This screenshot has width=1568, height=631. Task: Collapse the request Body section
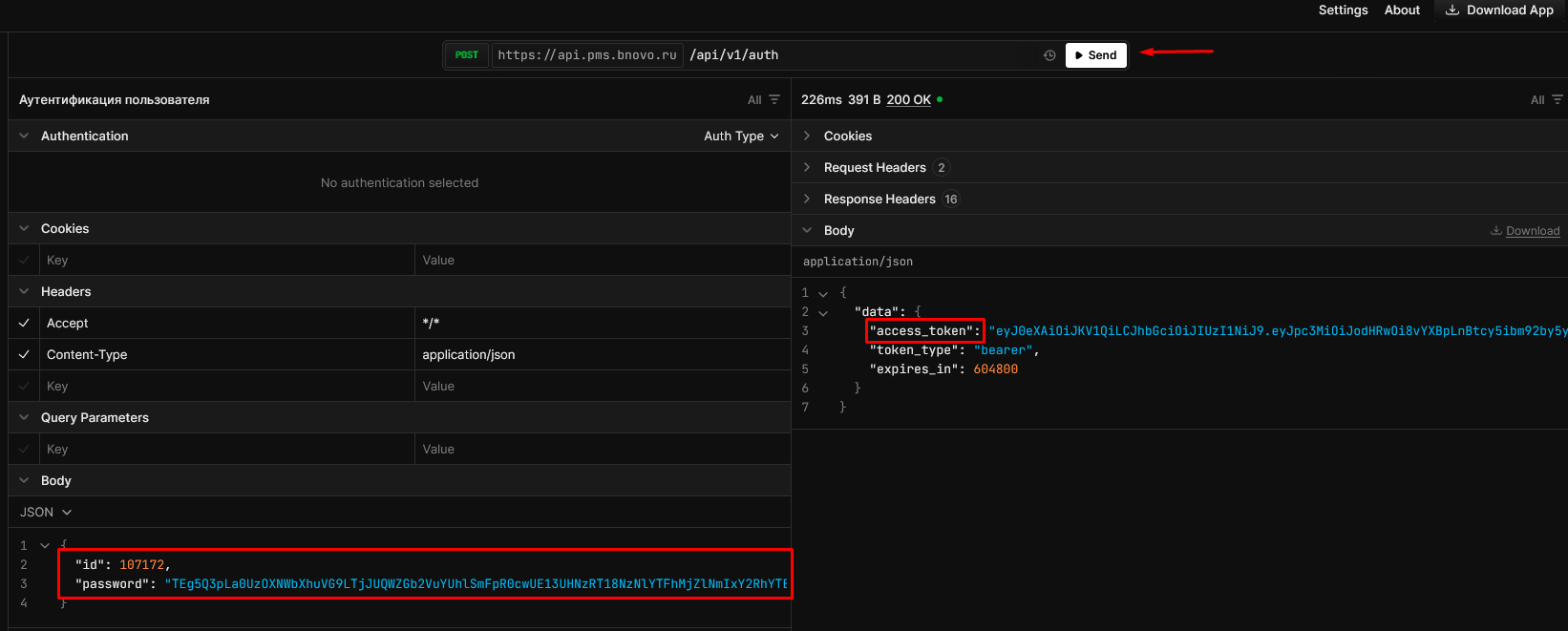point(24,480)
